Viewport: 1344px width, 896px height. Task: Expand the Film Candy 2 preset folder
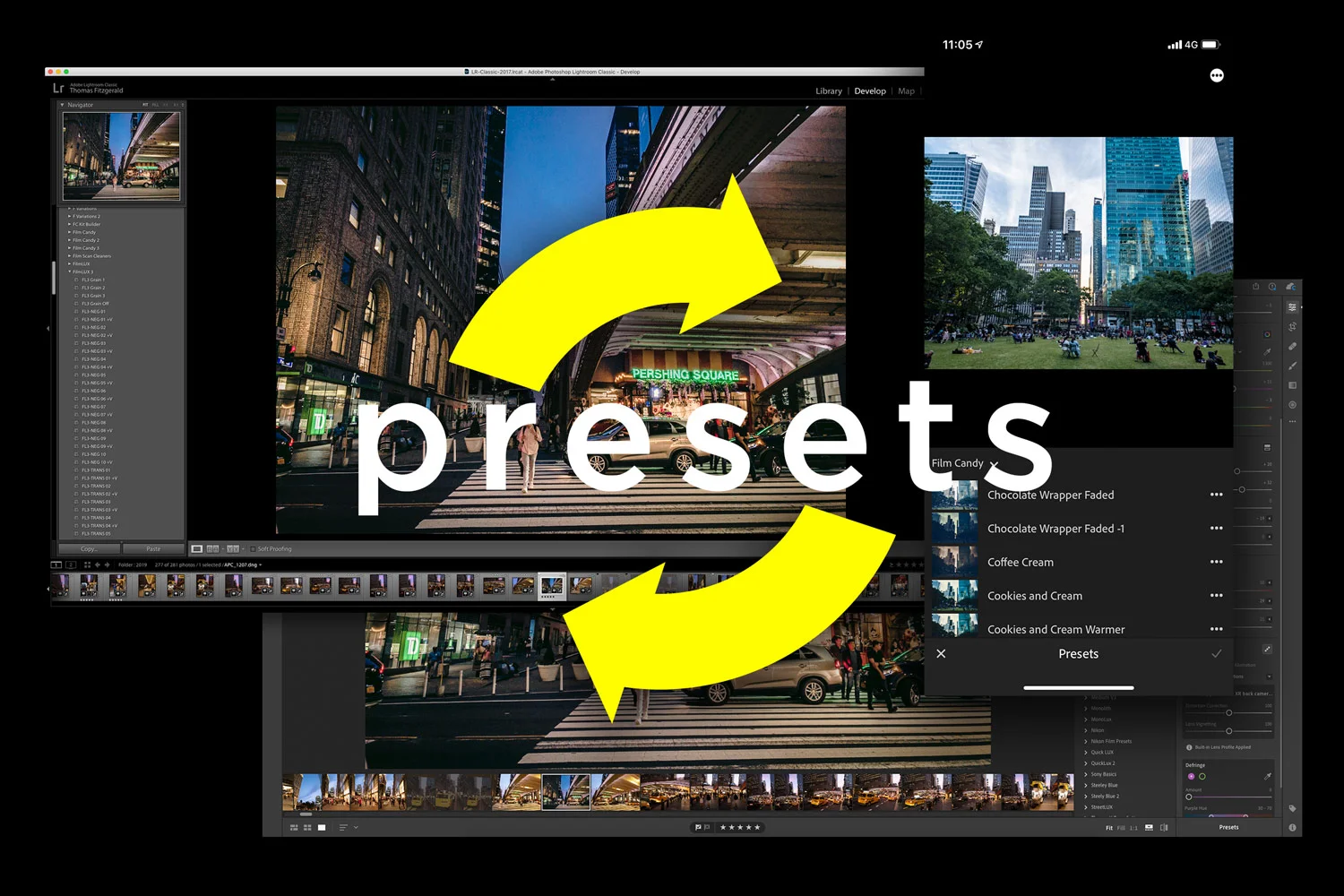[x=69, y=240]
